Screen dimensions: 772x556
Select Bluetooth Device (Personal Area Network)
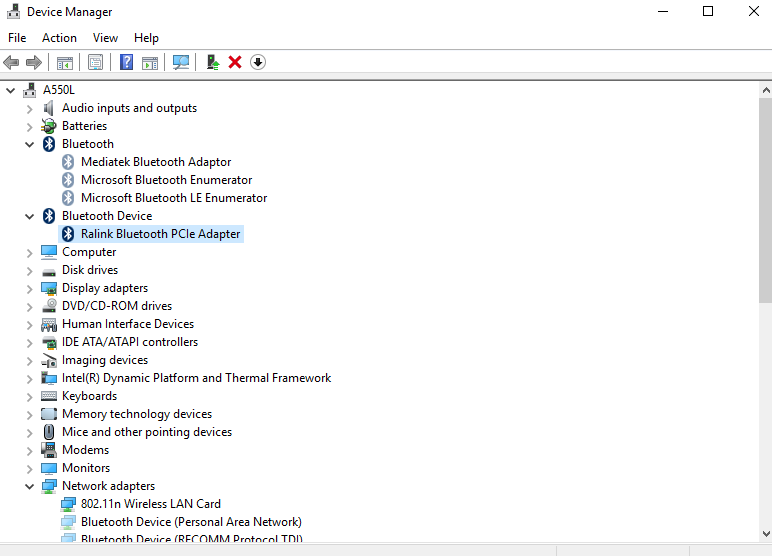pos(191,522)
